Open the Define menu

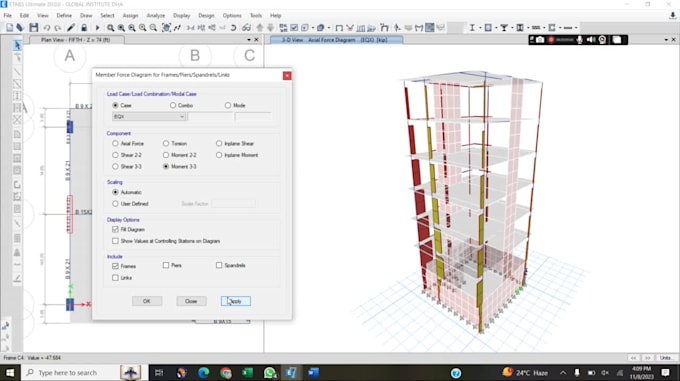point(64,16)
